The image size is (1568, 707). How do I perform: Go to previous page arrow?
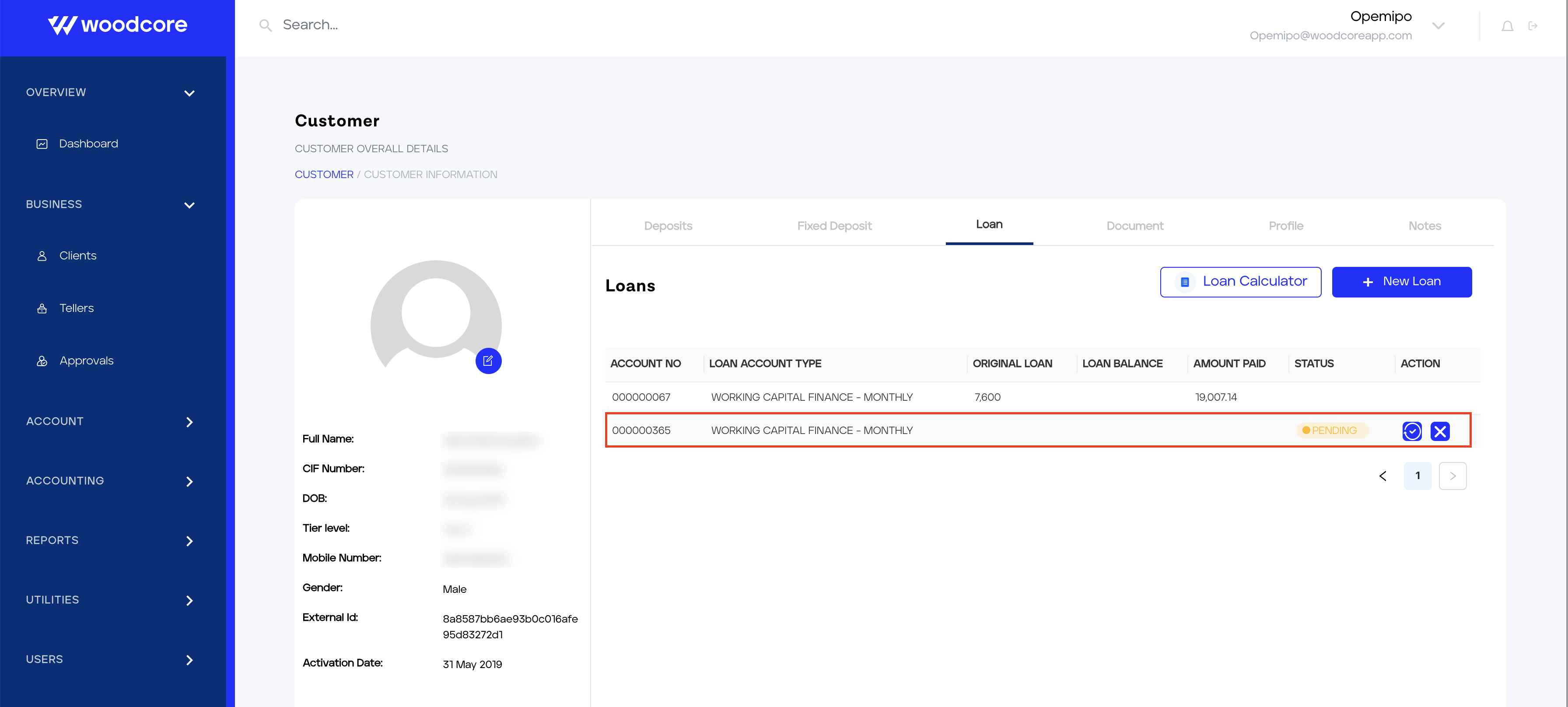point(1382,476)
